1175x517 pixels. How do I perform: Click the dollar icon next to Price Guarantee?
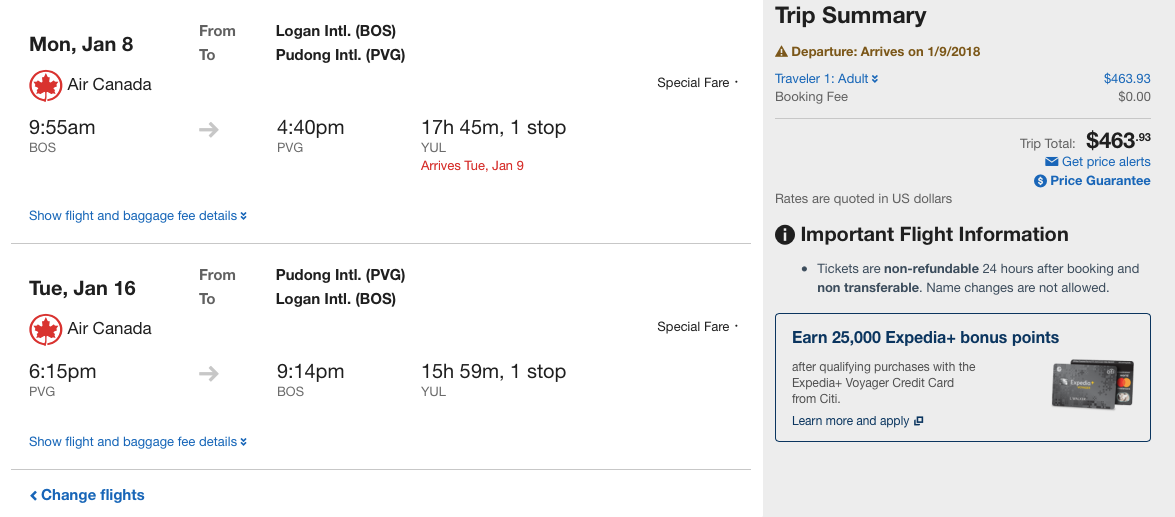[x=1040, y=181]
